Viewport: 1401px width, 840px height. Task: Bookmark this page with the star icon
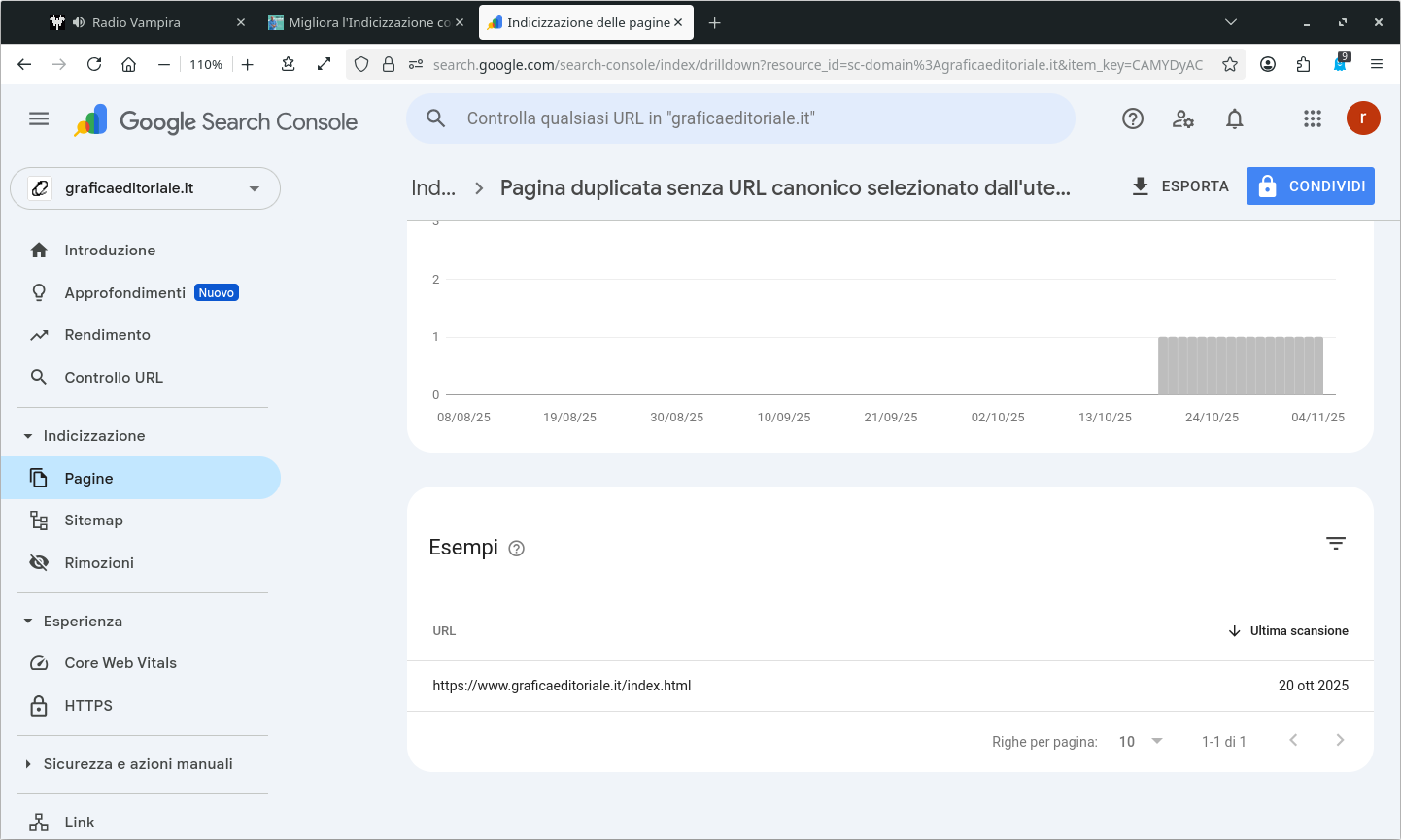click(1230, 65)
